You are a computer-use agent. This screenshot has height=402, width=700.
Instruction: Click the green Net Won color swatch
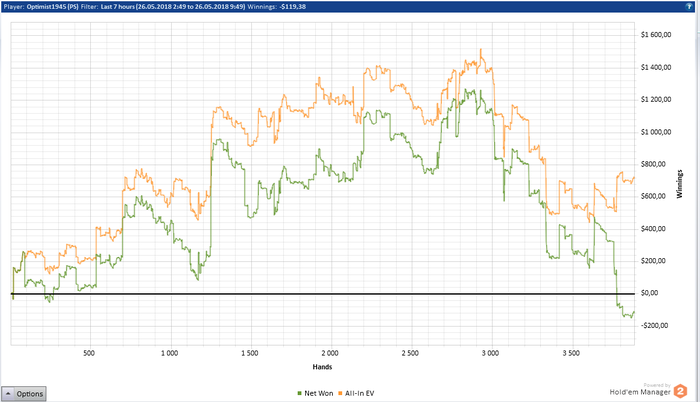click(x=300, y=394)
